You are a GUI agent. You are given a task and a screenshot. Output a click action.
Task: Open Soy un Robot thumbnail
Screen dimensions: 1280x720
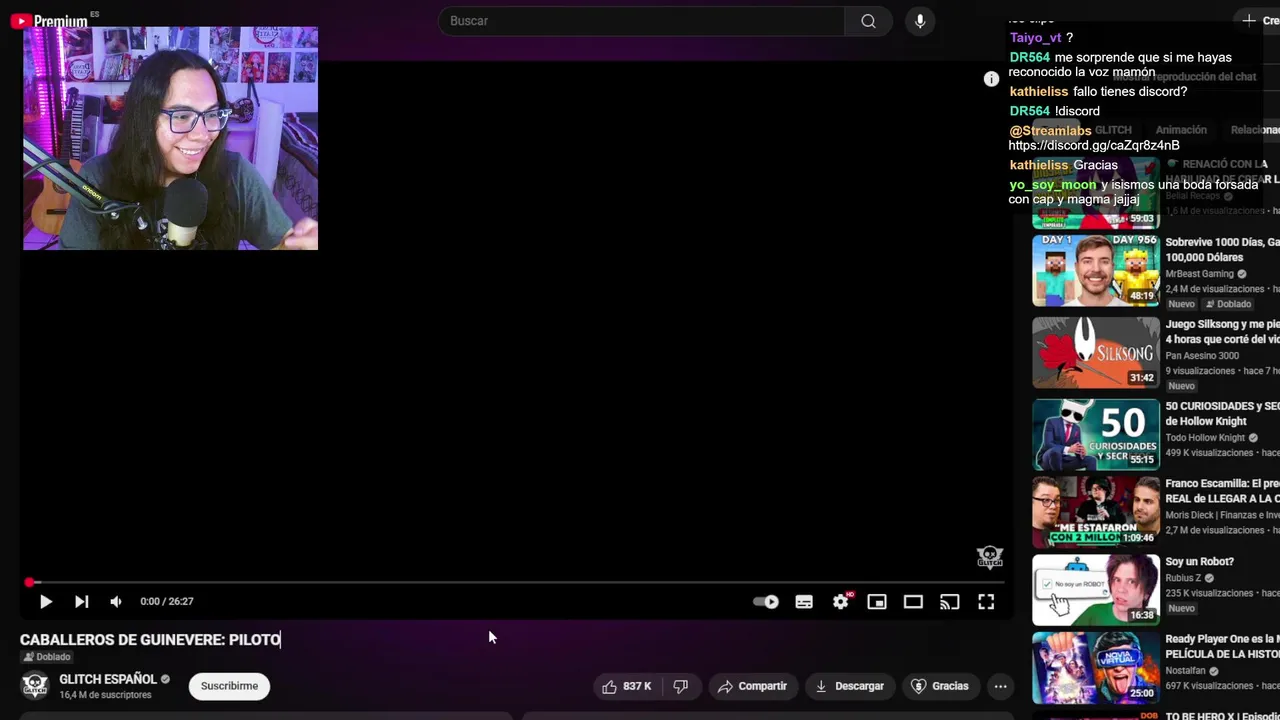[x=1096, y=590]
